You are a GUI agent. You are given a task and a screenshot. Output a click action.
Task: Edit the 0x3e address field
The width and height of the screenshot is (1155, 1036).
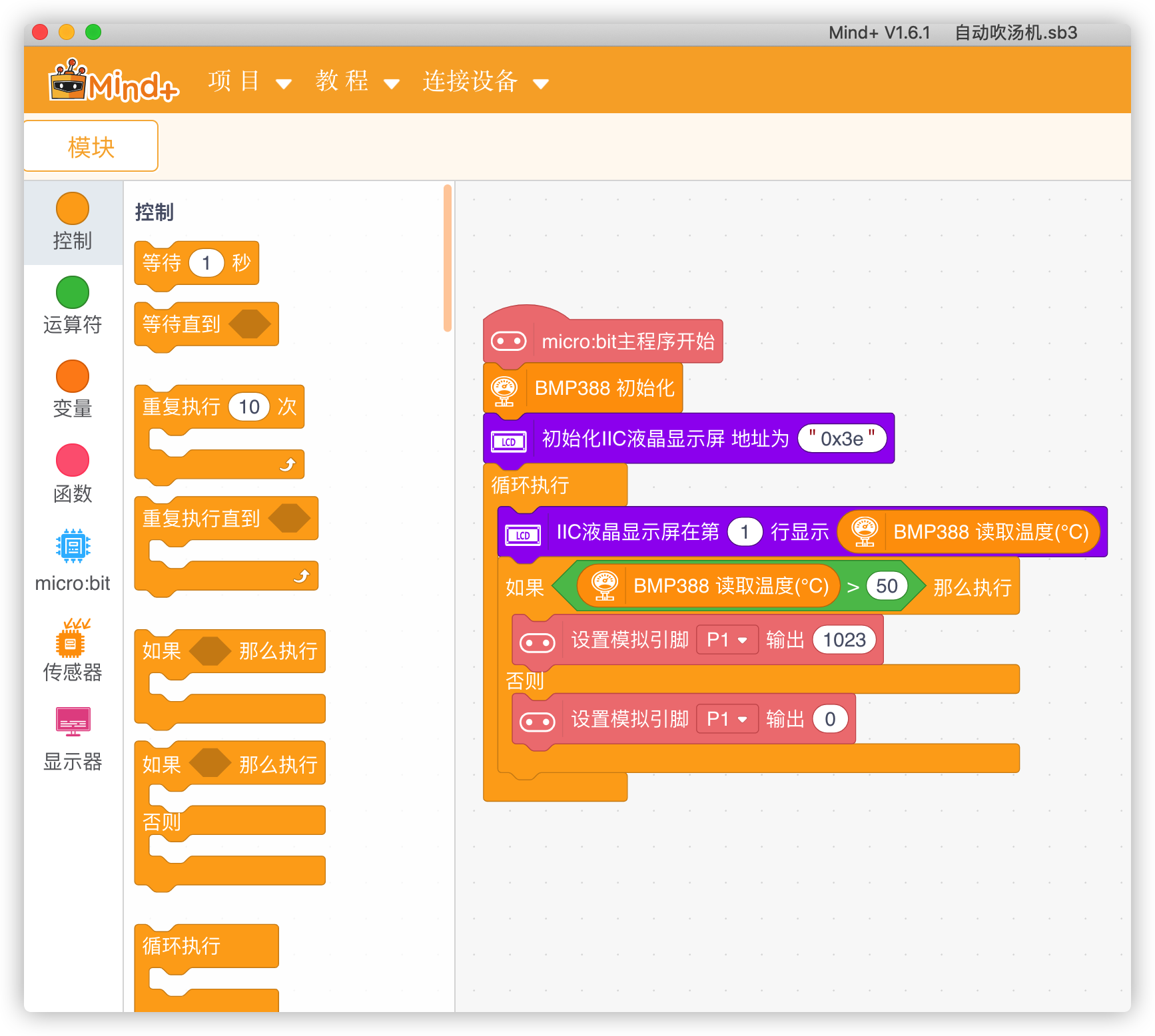[842, 439]
